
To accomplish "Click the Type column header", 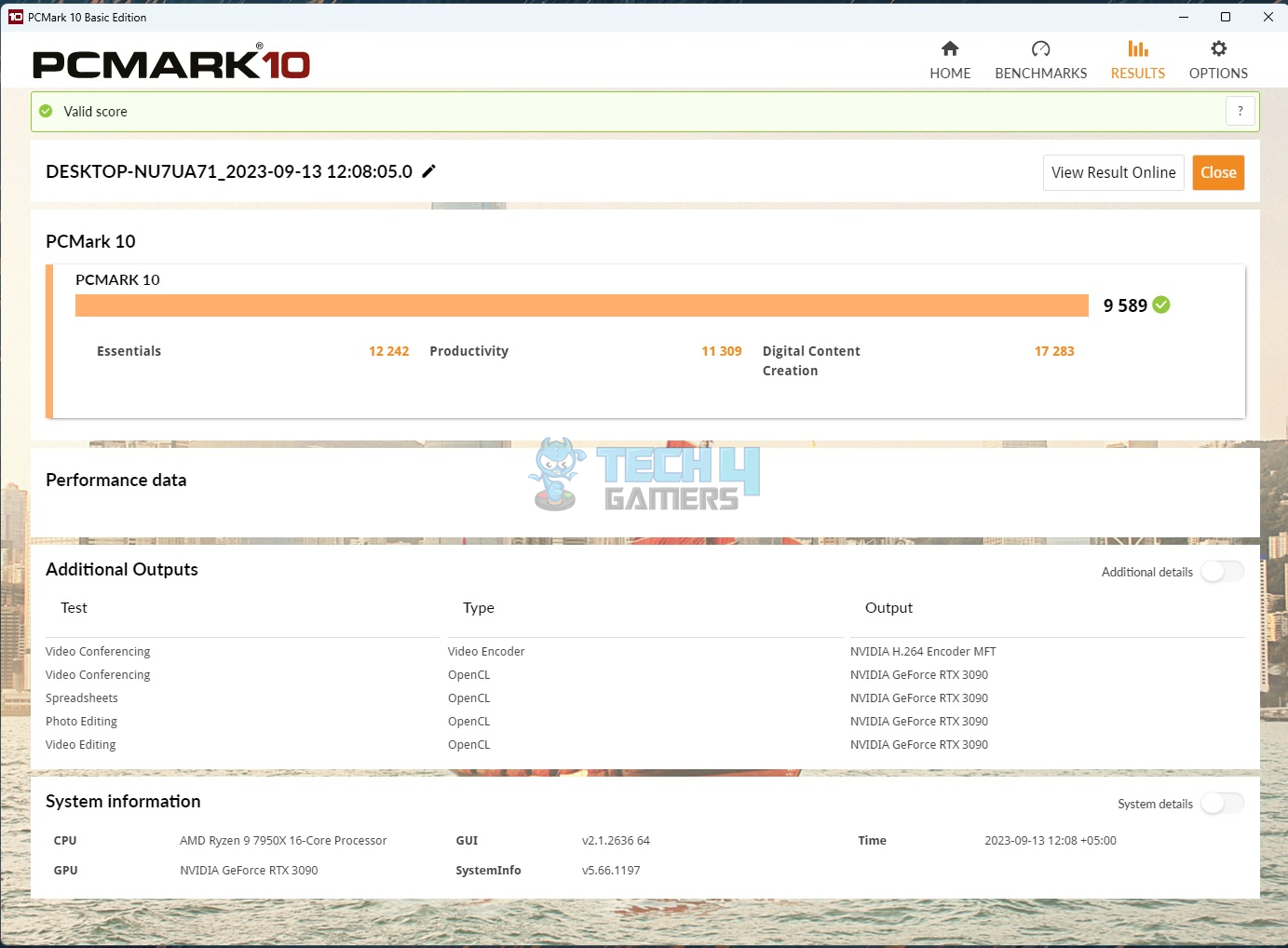I will 479,607.
